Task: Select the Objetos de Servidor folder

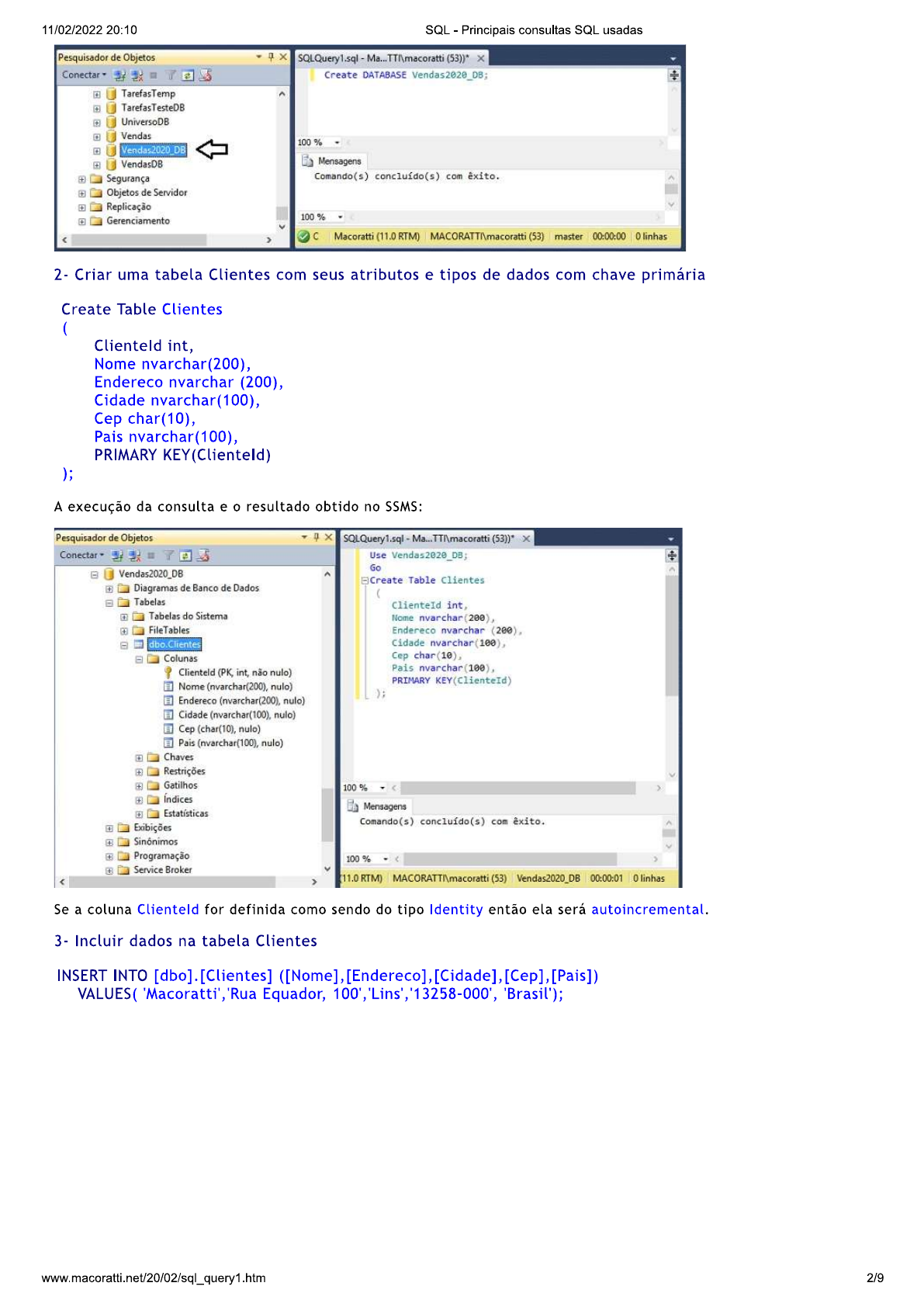Action: tap(147, 192)
